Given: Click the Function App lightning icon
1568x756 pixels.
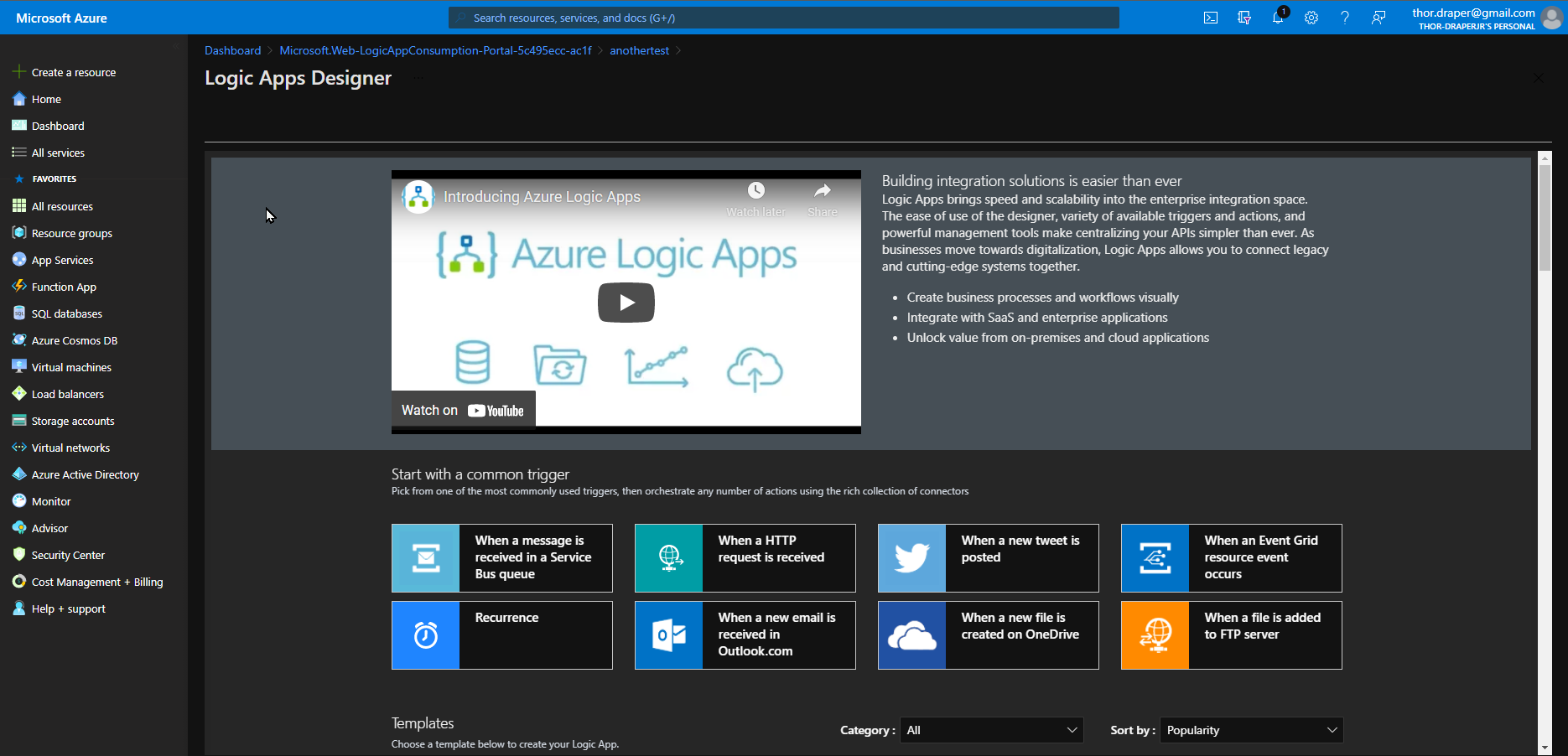Looking at the screenshot, I should coord(19,287).
